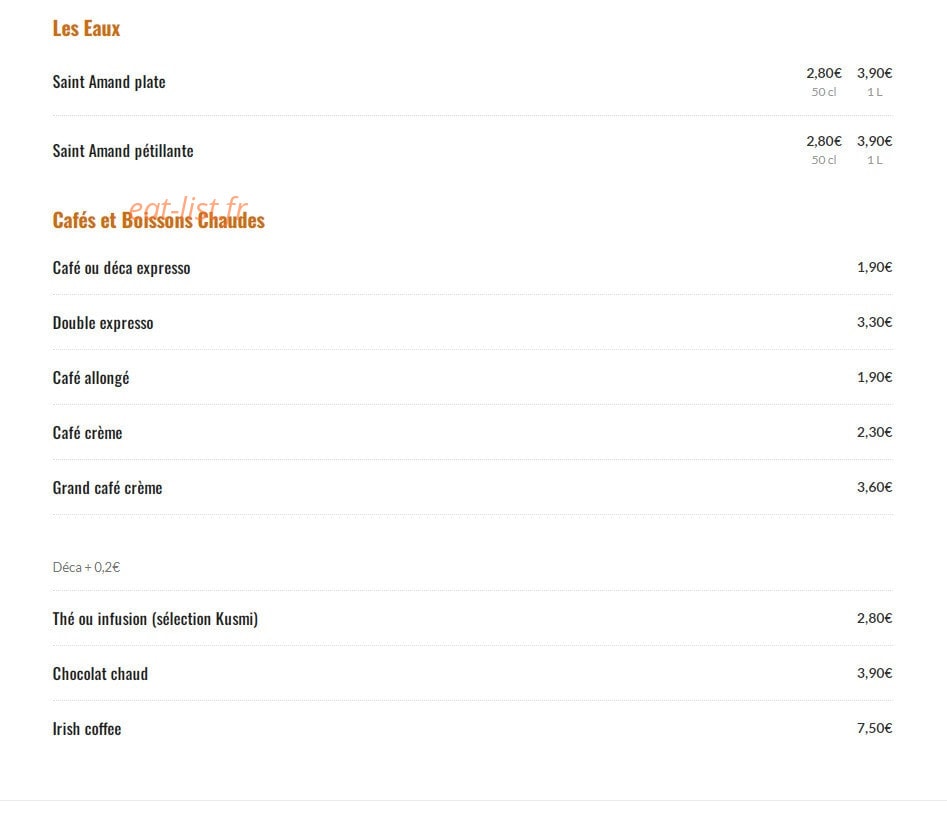Select Grand café crème
This screenshot has width=947, height=824.
tap(108, 488)
